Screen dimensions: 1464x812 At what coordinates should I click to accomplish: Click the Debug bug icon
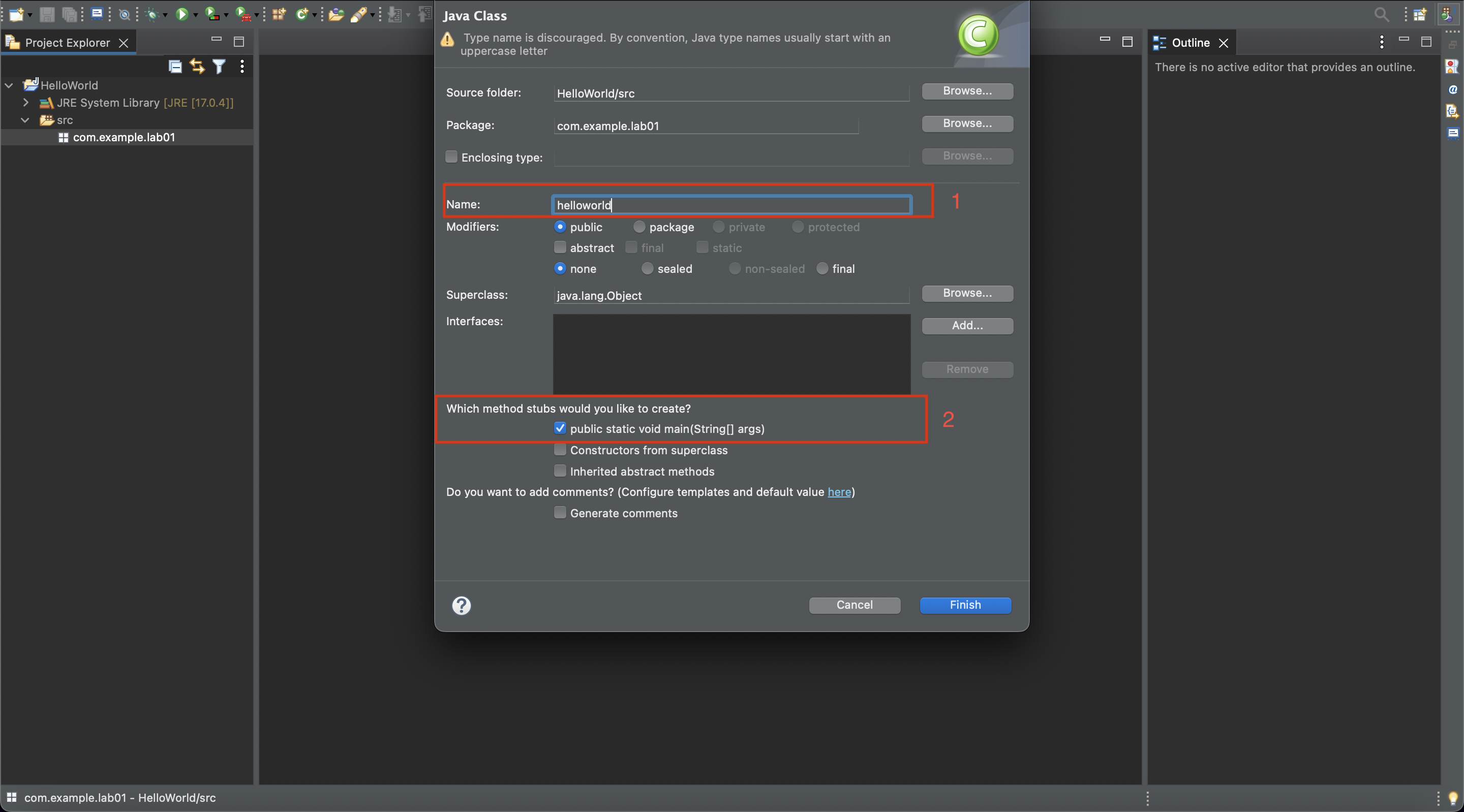152,14
